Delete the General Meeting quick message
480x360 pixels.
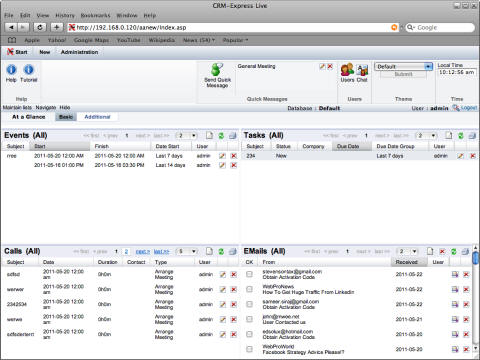pos(330,66)
